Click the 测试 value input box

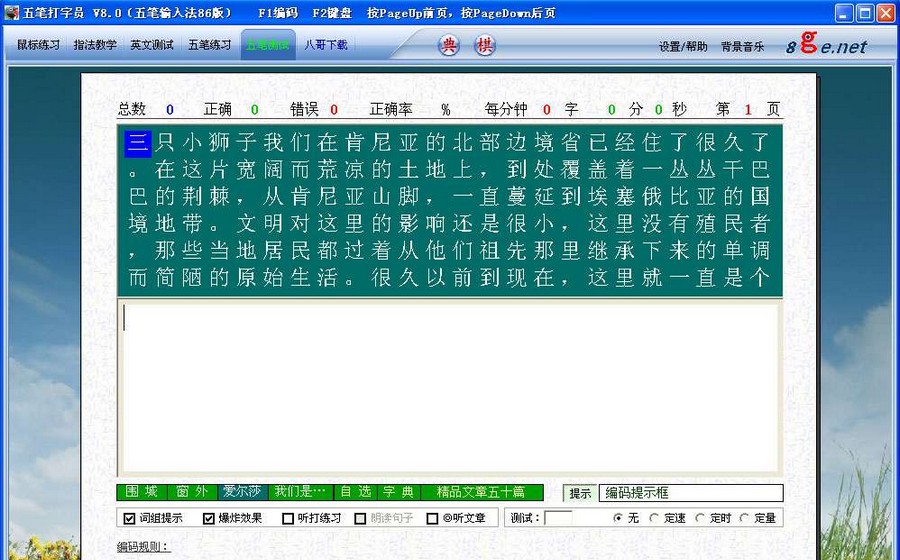558,518
